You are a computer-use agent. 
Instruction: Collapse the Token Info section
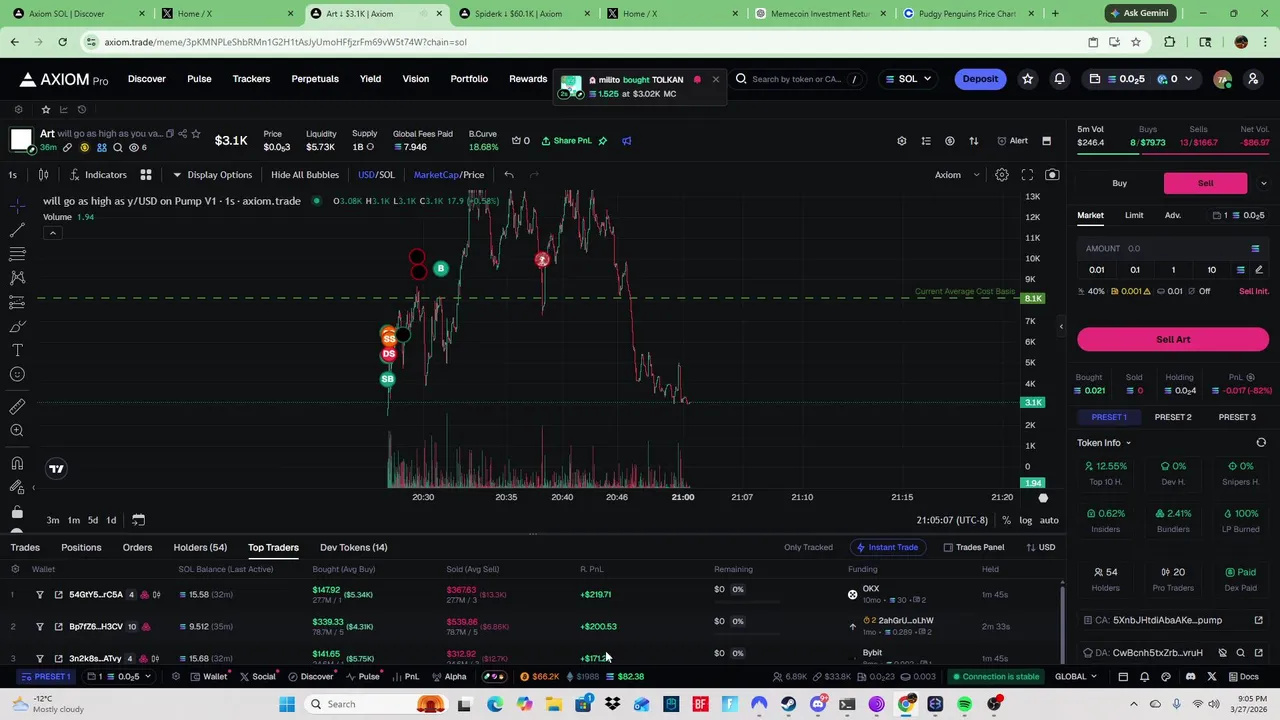coord(1104,443)
